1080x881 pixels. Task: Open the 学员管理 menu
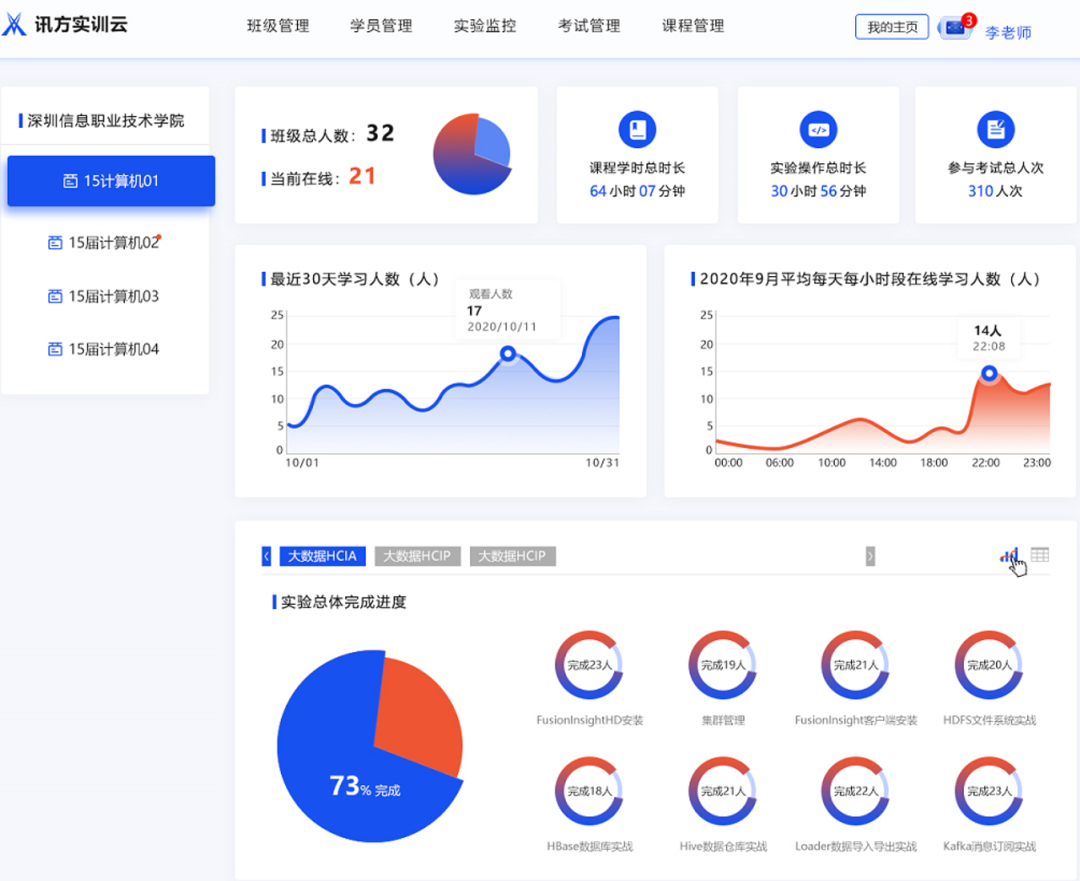(381, 26)
